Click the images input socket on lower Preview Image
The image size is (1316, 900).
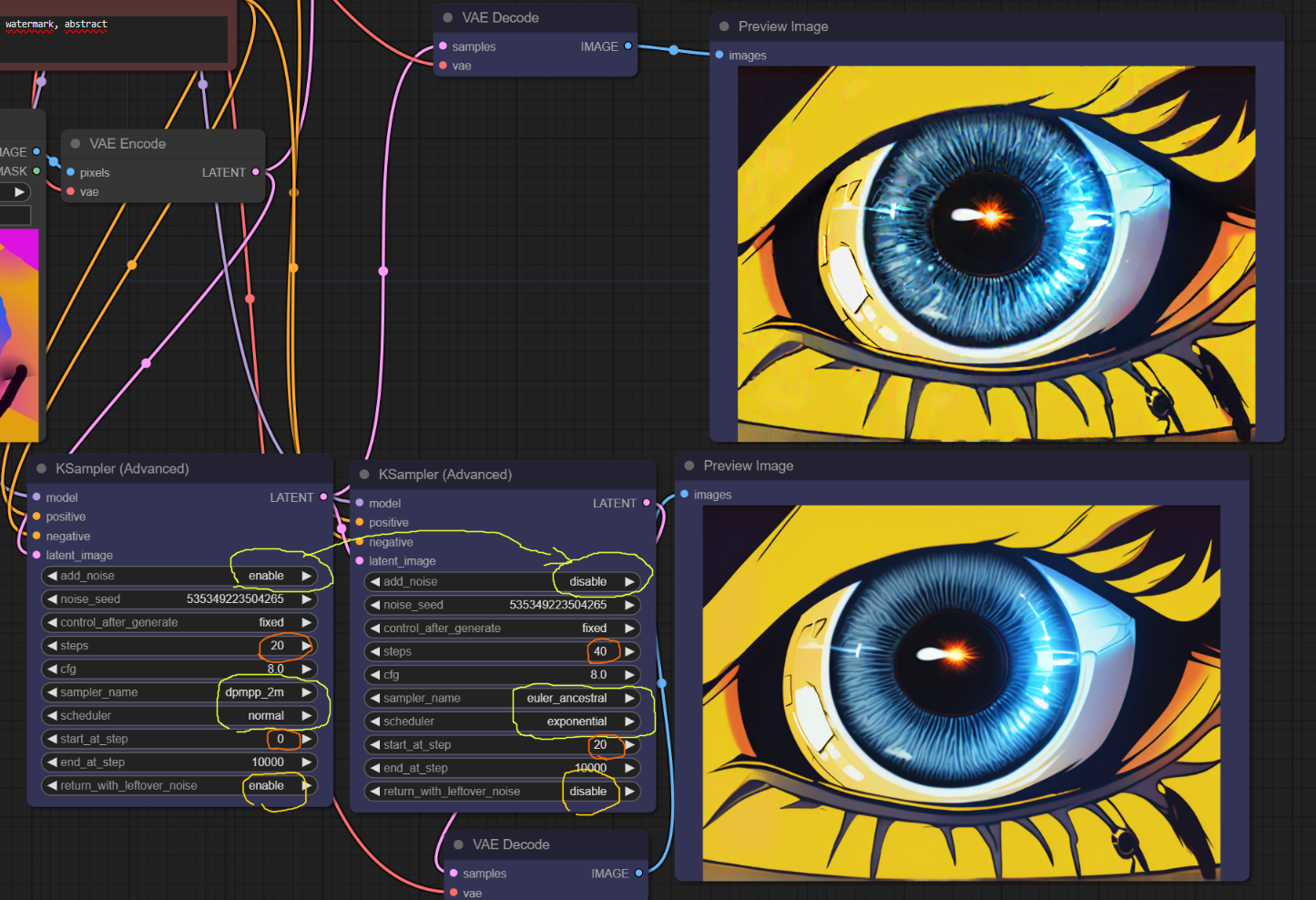click(x=685, y=494)
